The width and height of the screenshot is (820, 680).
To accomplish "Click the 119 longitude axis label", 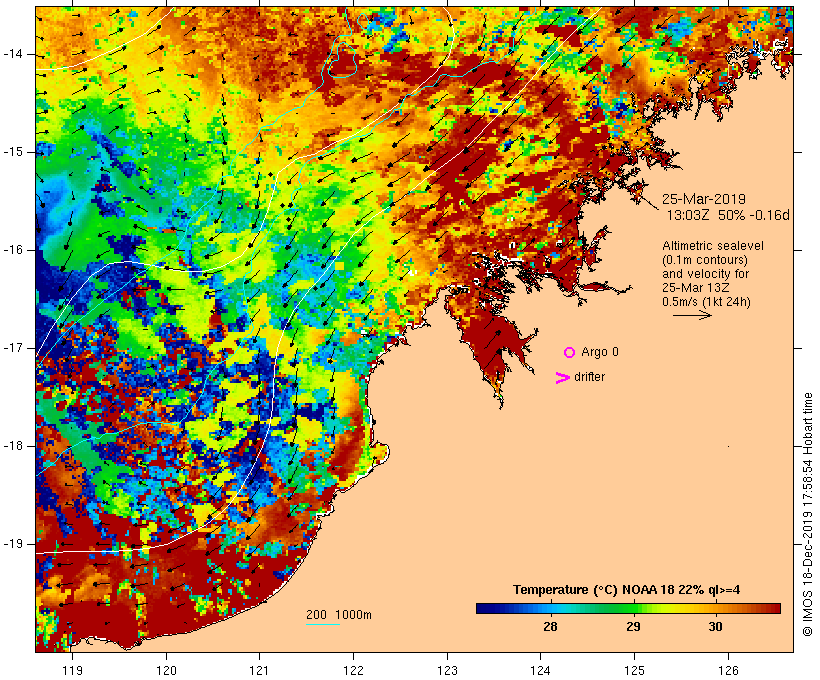I will point(72,670).
